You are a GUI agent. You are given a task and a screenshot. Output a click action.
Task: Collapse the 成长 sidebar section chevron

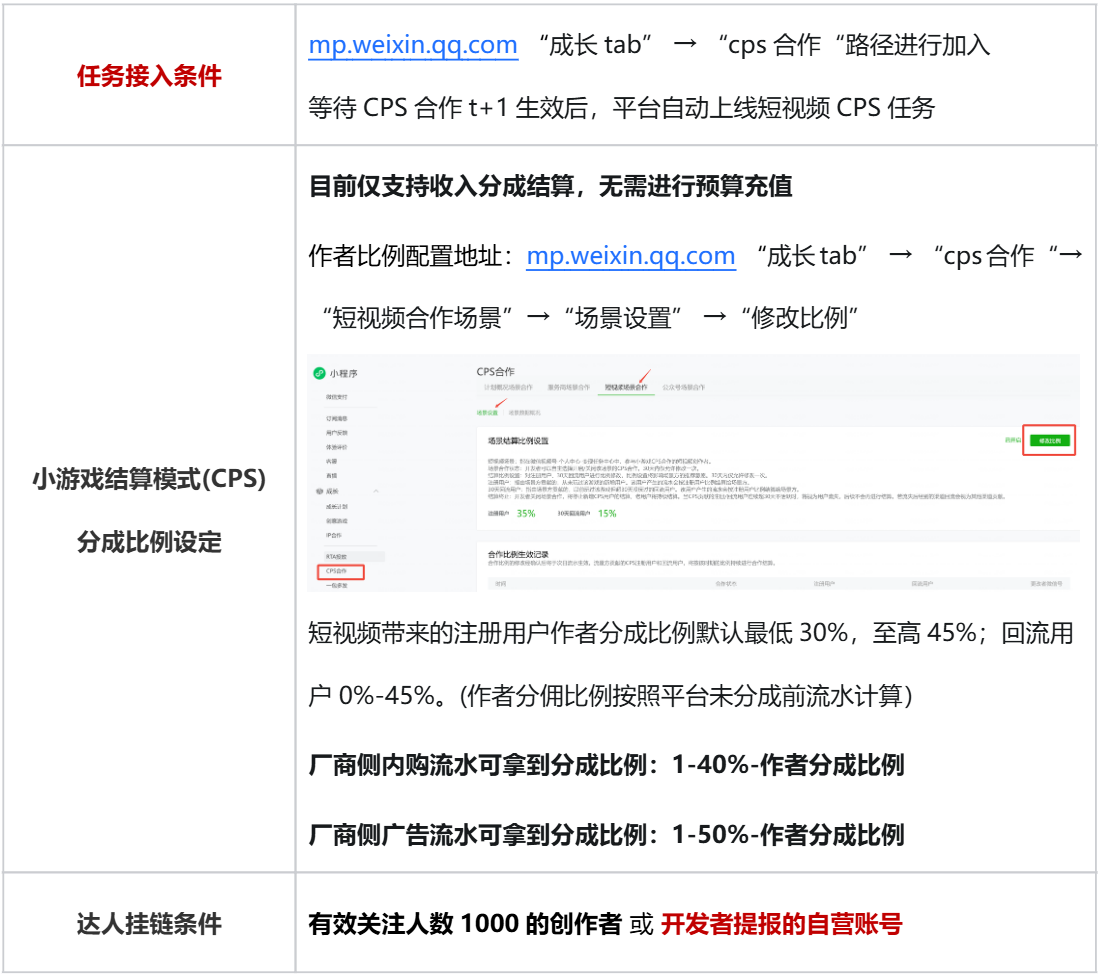point(376,491)
